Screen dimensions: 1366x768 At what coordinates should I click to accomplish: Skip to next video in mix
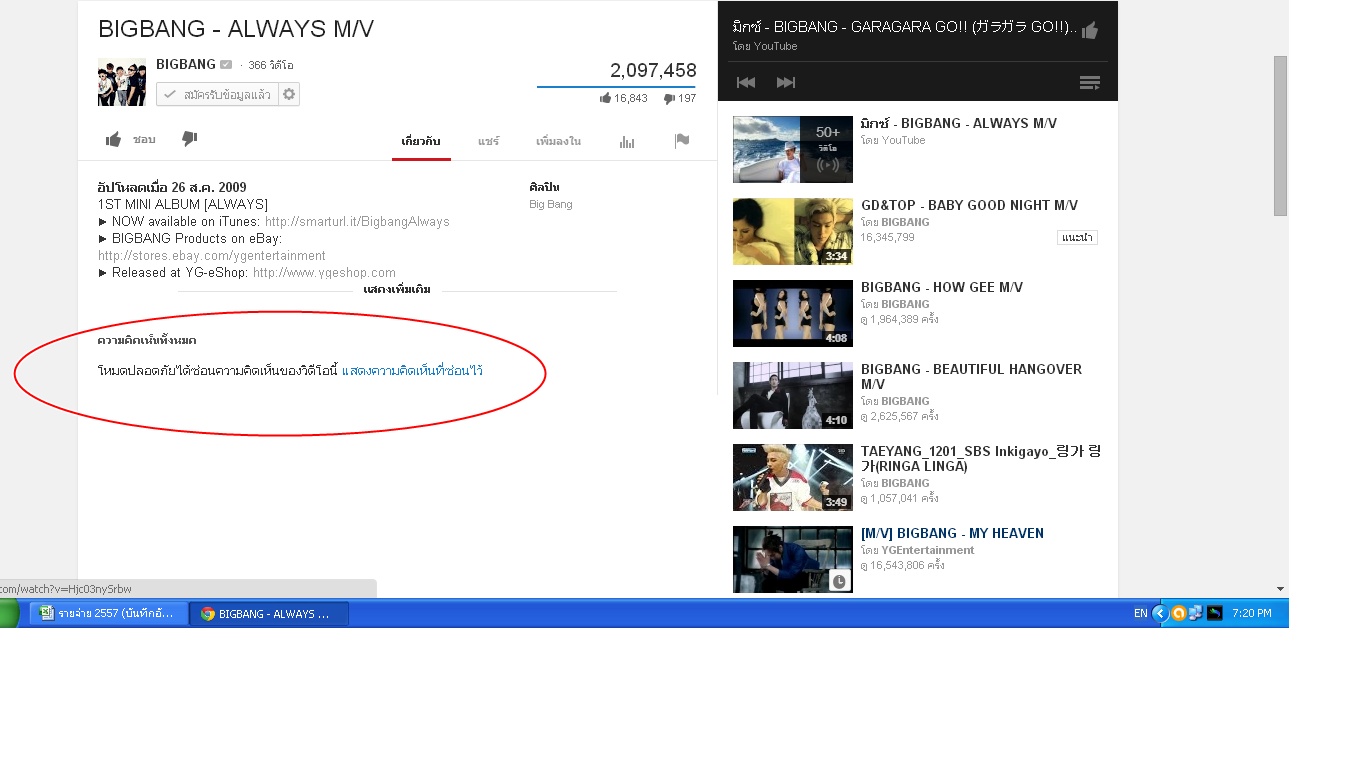(786, 82)
